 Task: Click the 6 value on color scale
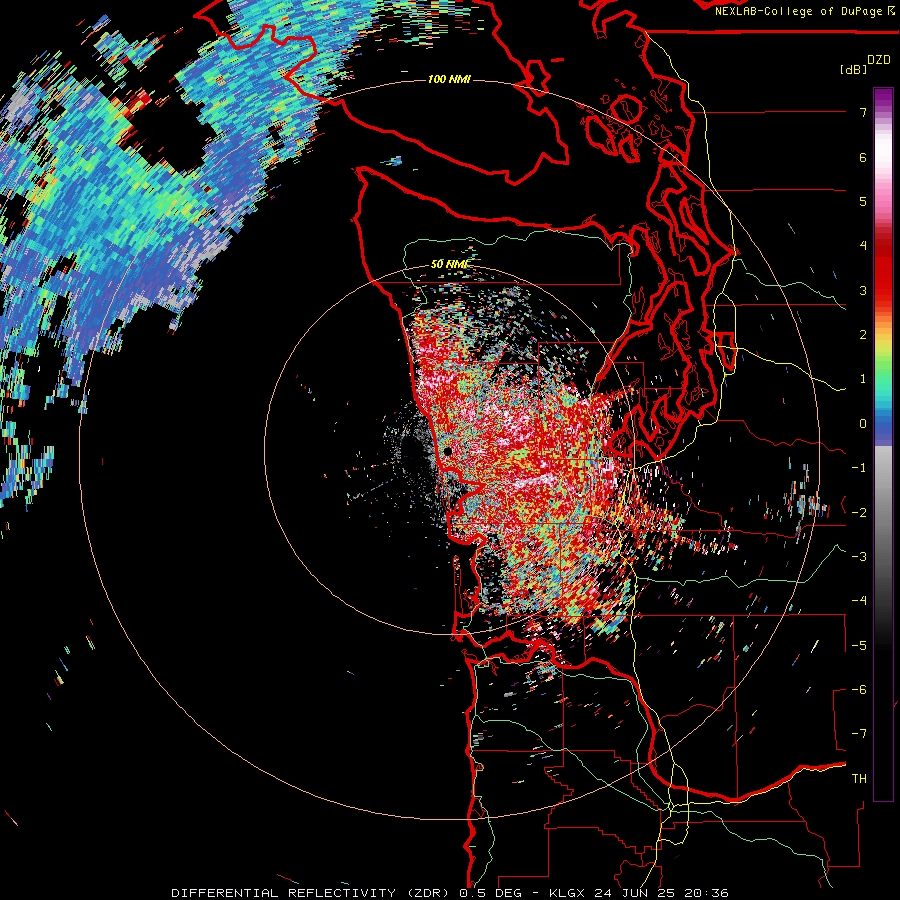coord(863,157)
